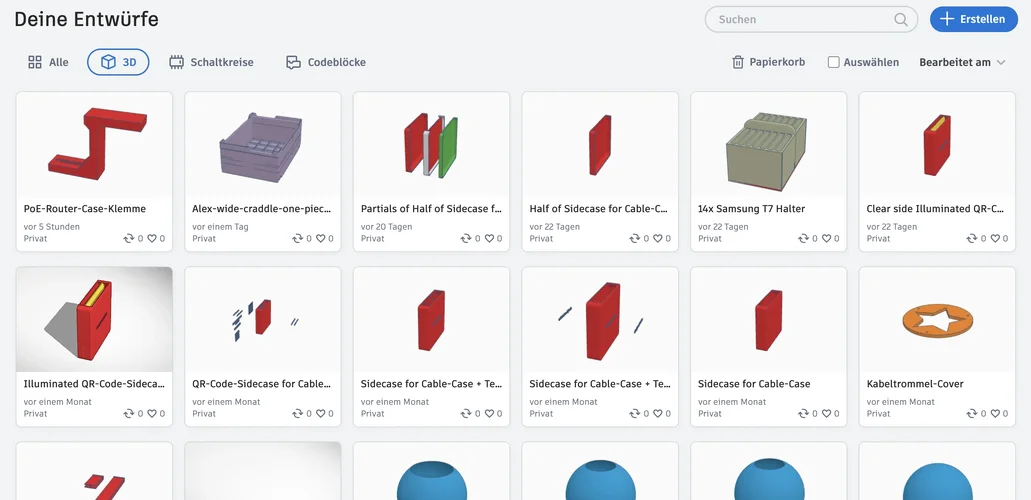1031x500 pixels.
Task: Open the Papierkorb trash bin
Action: [768, 62]
